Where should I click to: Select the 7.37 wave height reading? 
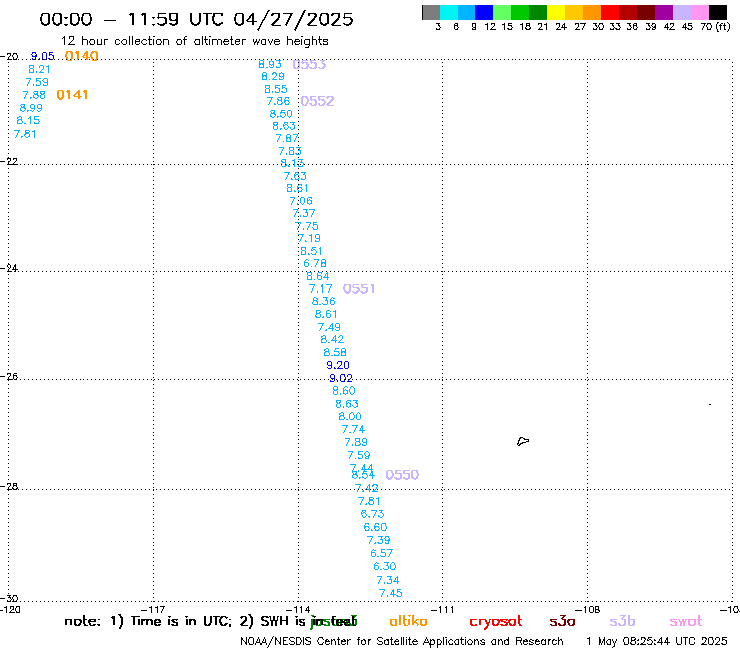point(304,214)
